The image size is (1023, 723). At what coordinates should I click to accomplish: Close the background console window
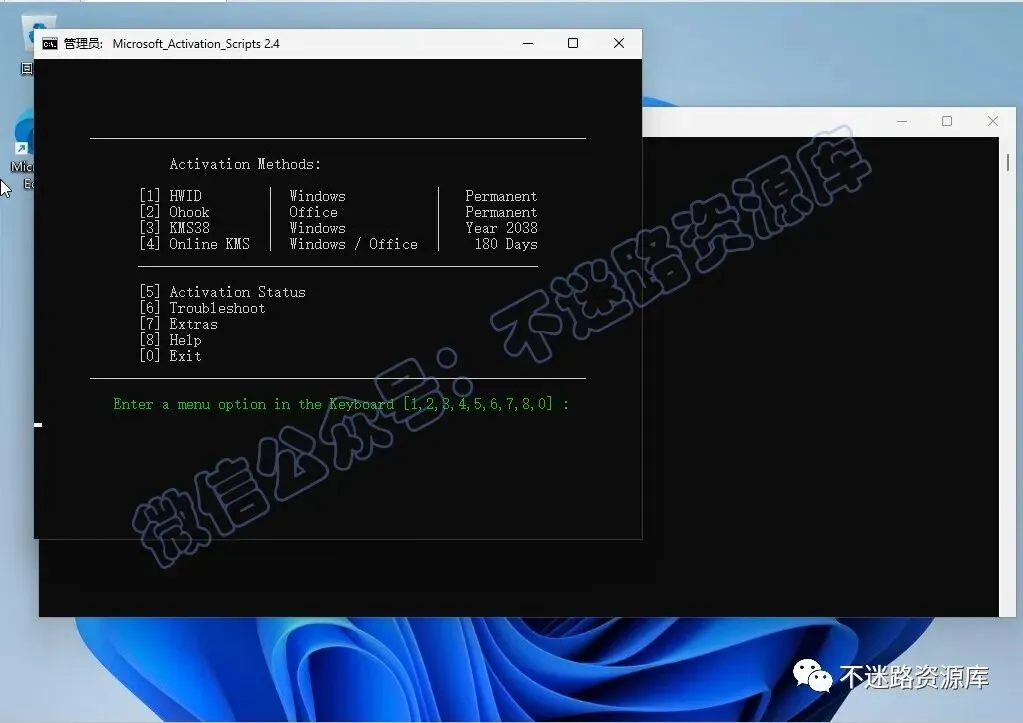pyautogui.click(x=993, y=121)
